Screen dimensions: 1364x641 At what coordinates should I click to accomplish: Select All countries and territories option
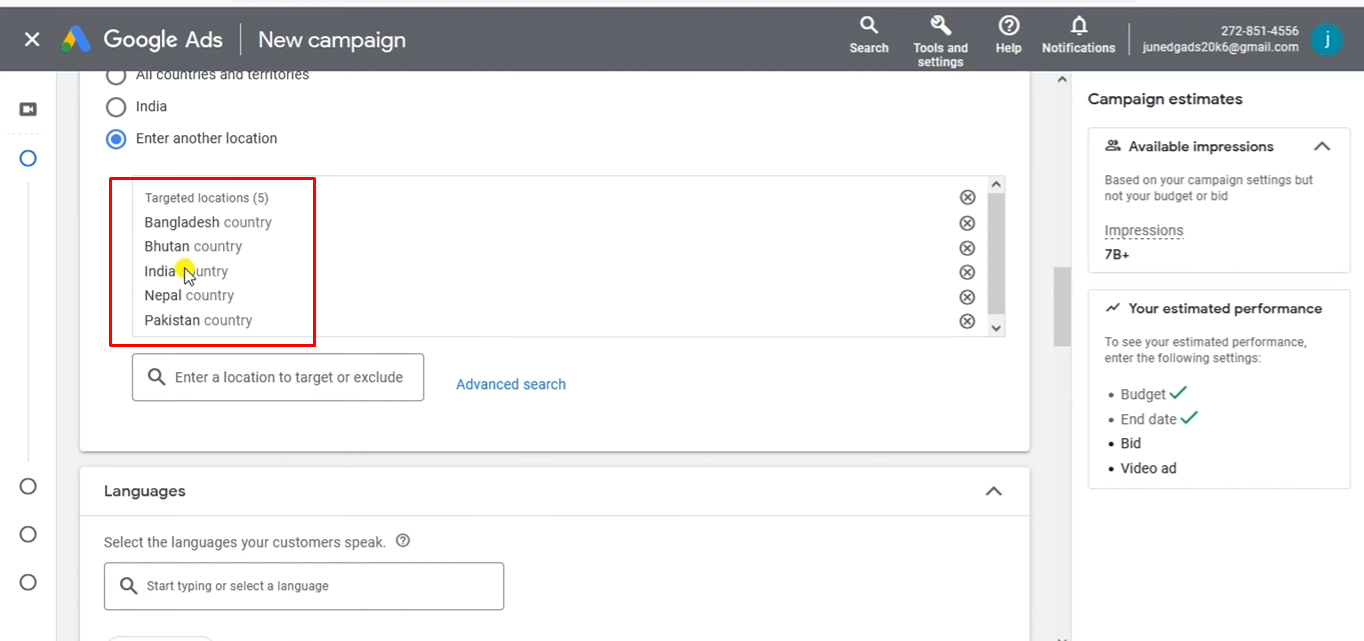click(x=116, y=76)
